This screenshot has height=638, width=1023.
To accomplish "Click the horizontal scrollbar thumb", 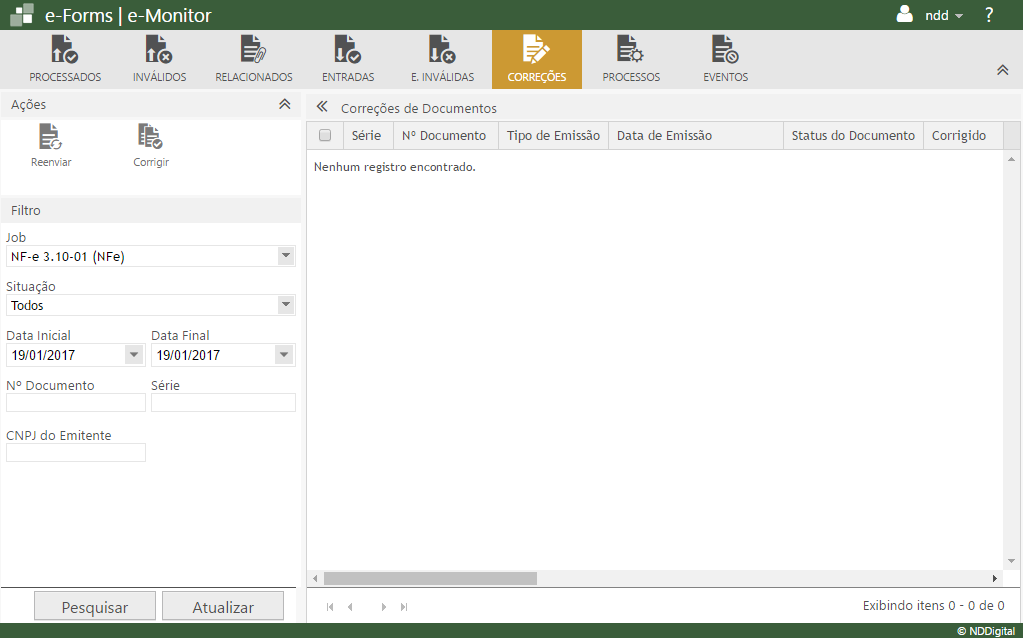I will pos(430,578).
